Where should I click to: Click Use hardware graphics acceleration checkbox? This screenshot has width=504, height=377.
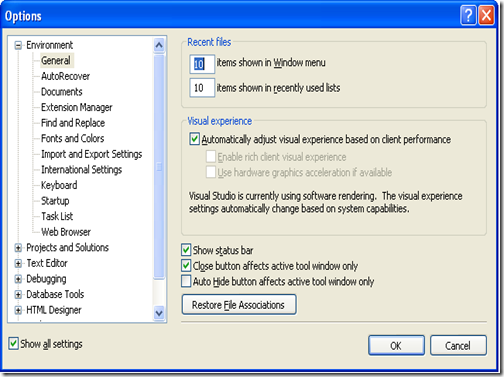(211, 172)
